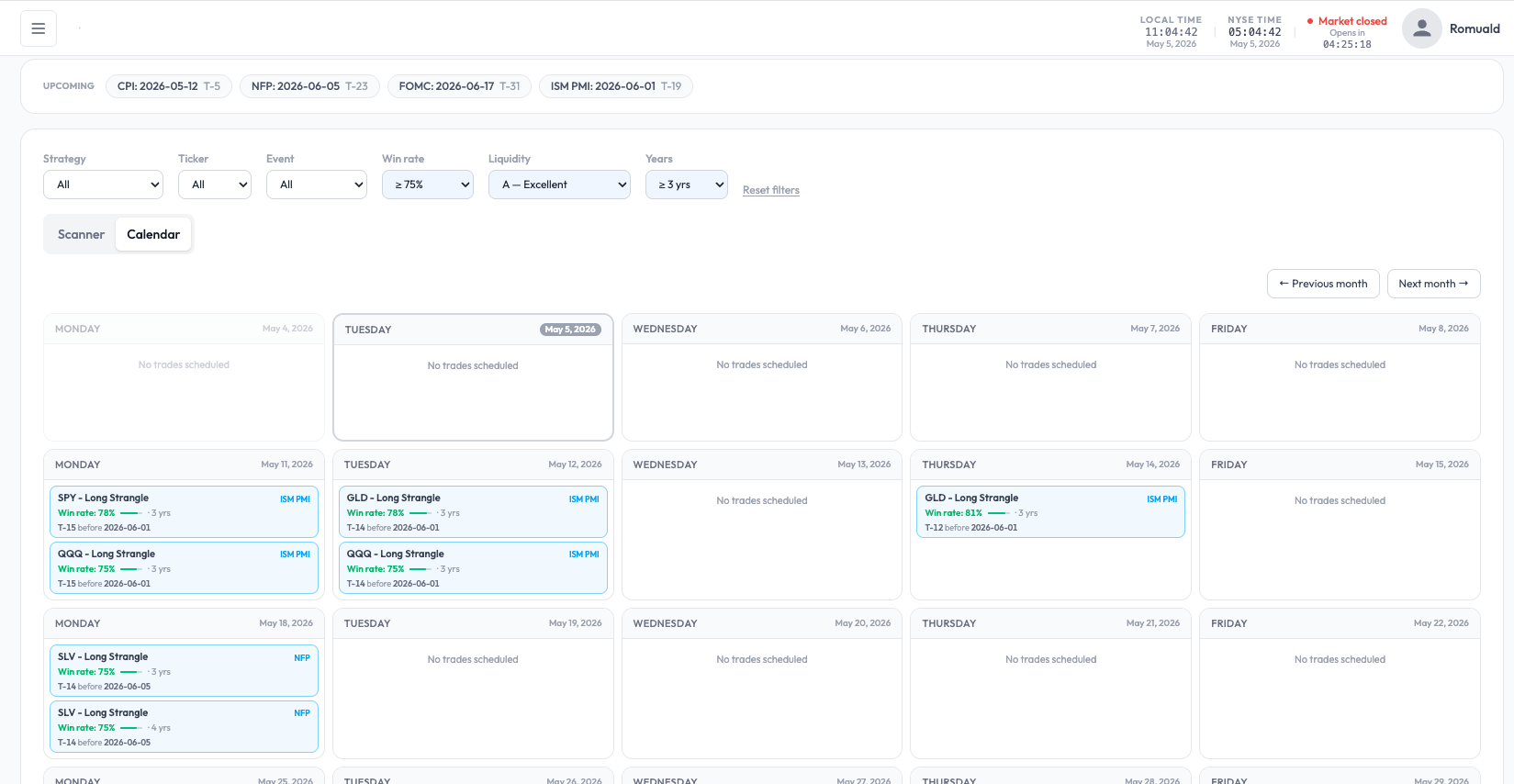The height and width of the screenshot is (784, 1514).
Task: Open SPY Long Strangle trade on May 11
Action: [184, 512]
